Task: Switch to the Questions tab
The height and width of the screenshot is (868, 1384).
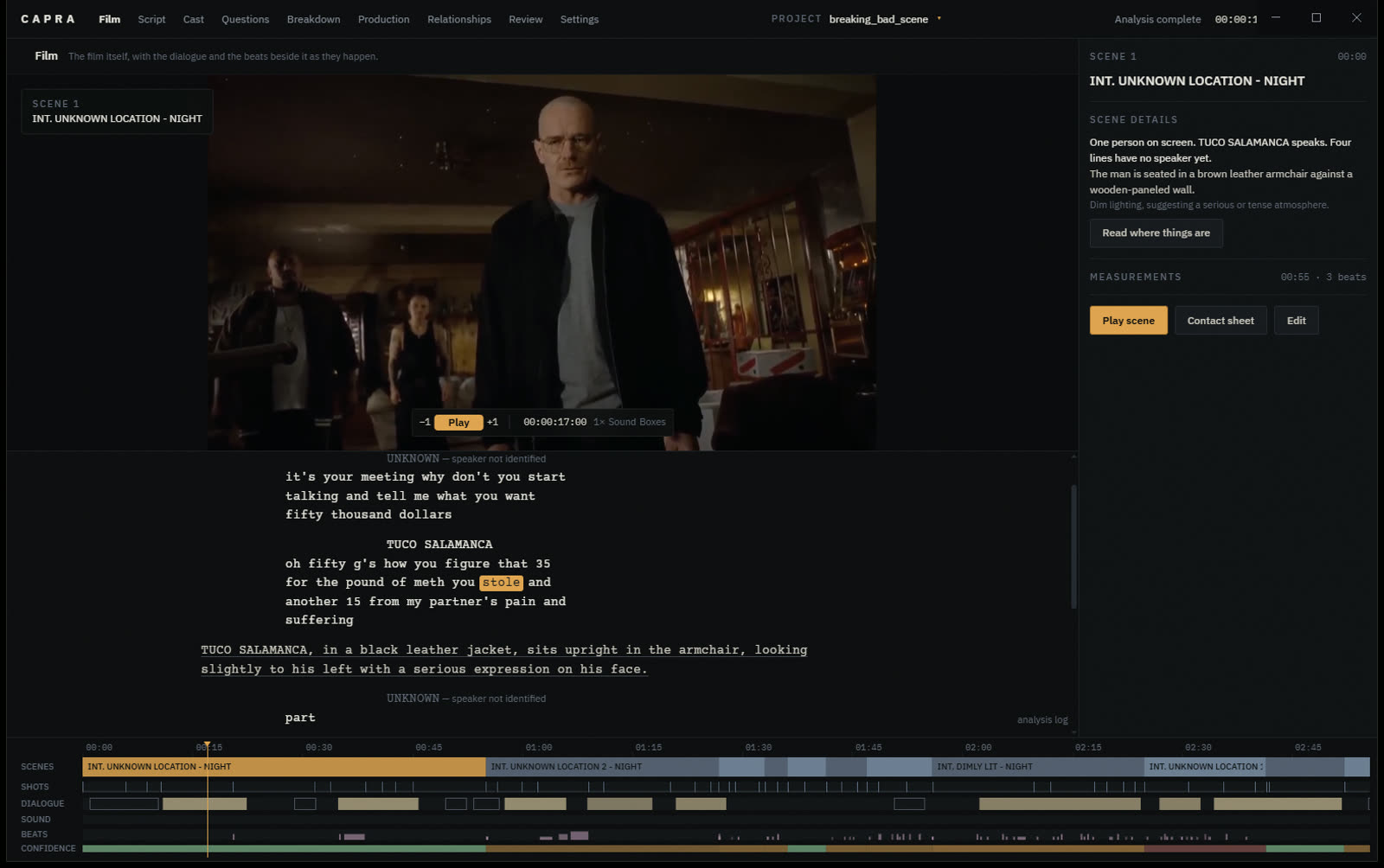Action: click(x=245, y=19)
